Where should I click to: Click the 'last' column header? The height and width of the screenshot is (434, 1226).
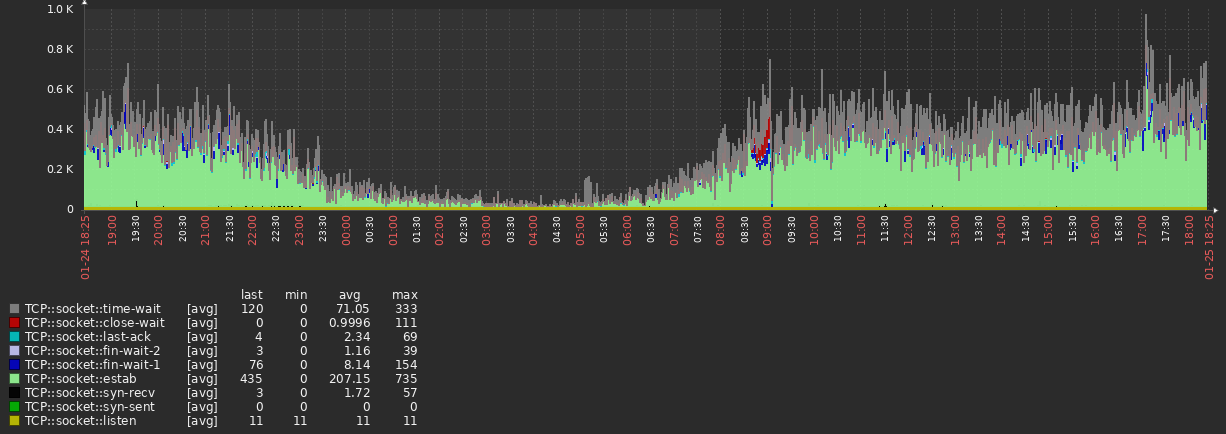point(252,295)
